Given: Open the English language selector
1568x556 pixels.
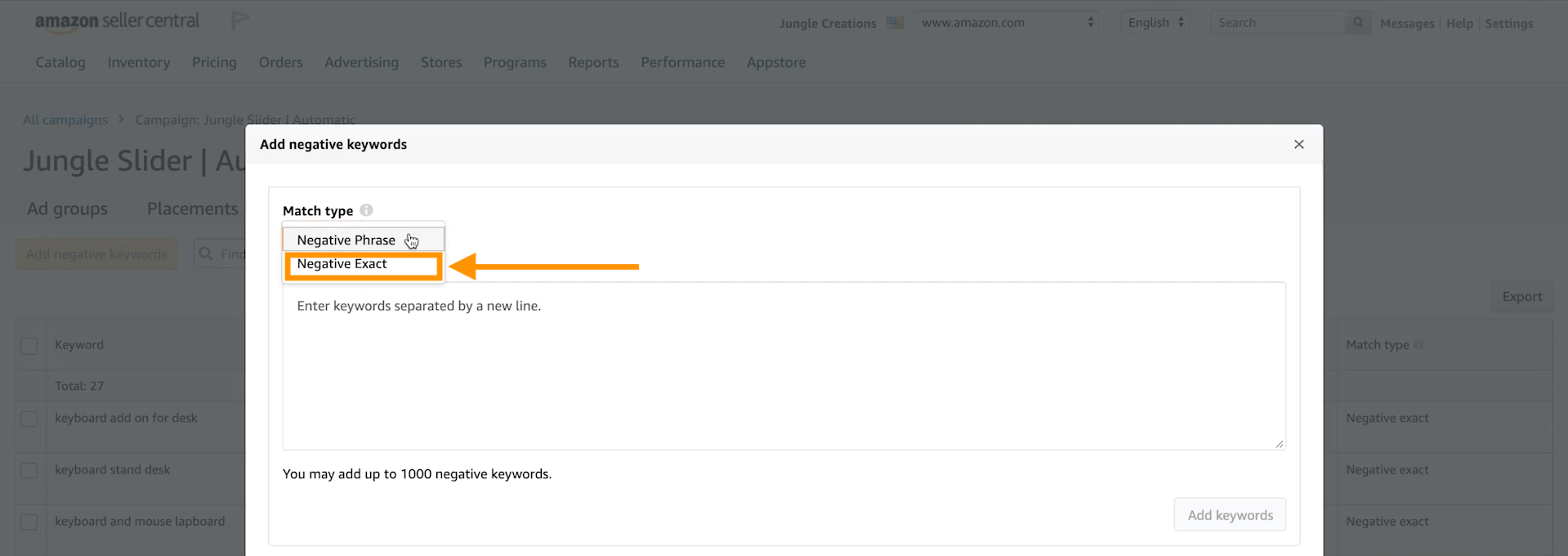Looking at the screenshot, I should pos(1155,23).
